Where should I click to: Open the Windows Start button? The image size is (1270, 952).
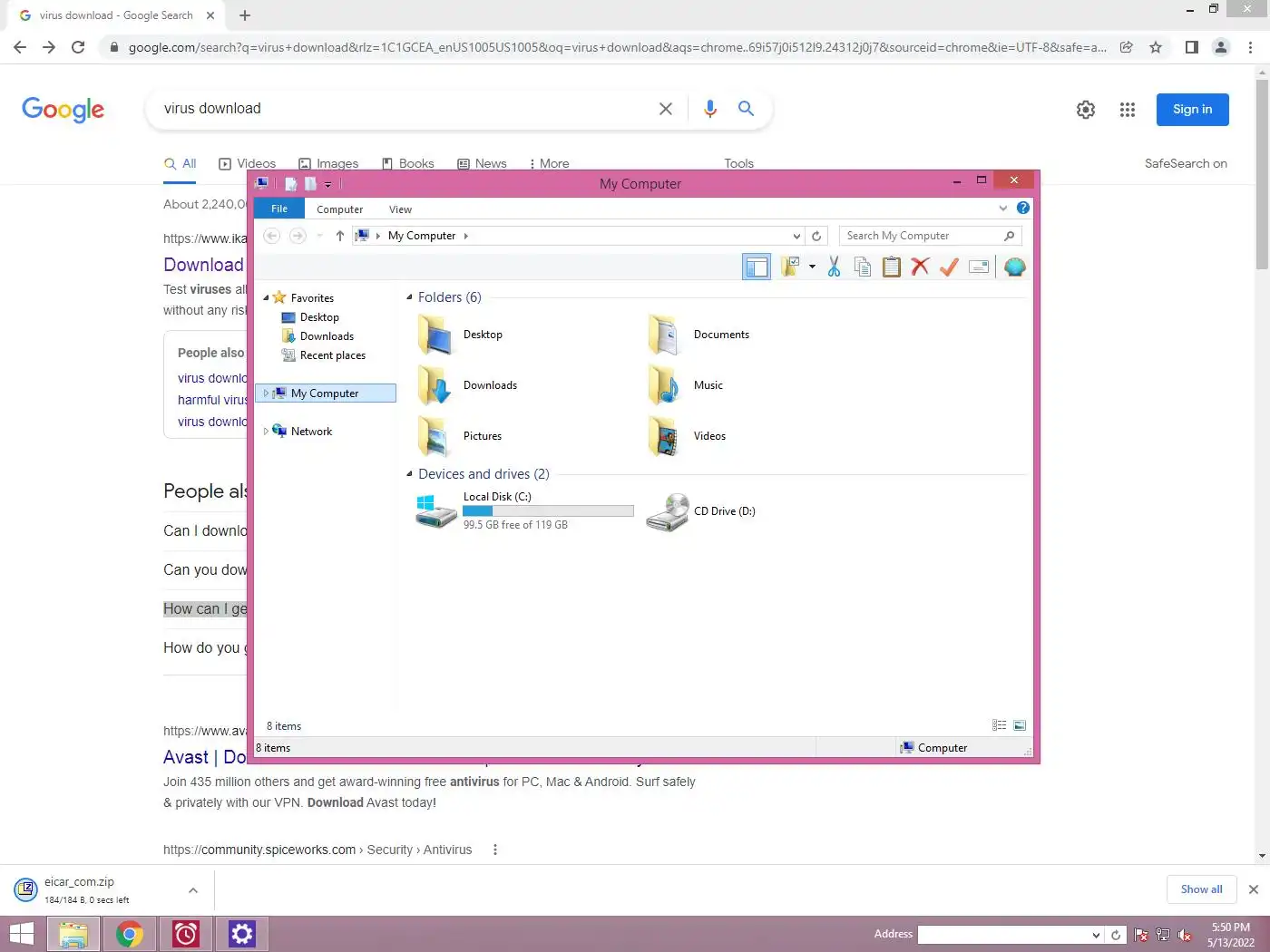click(22, 934)
